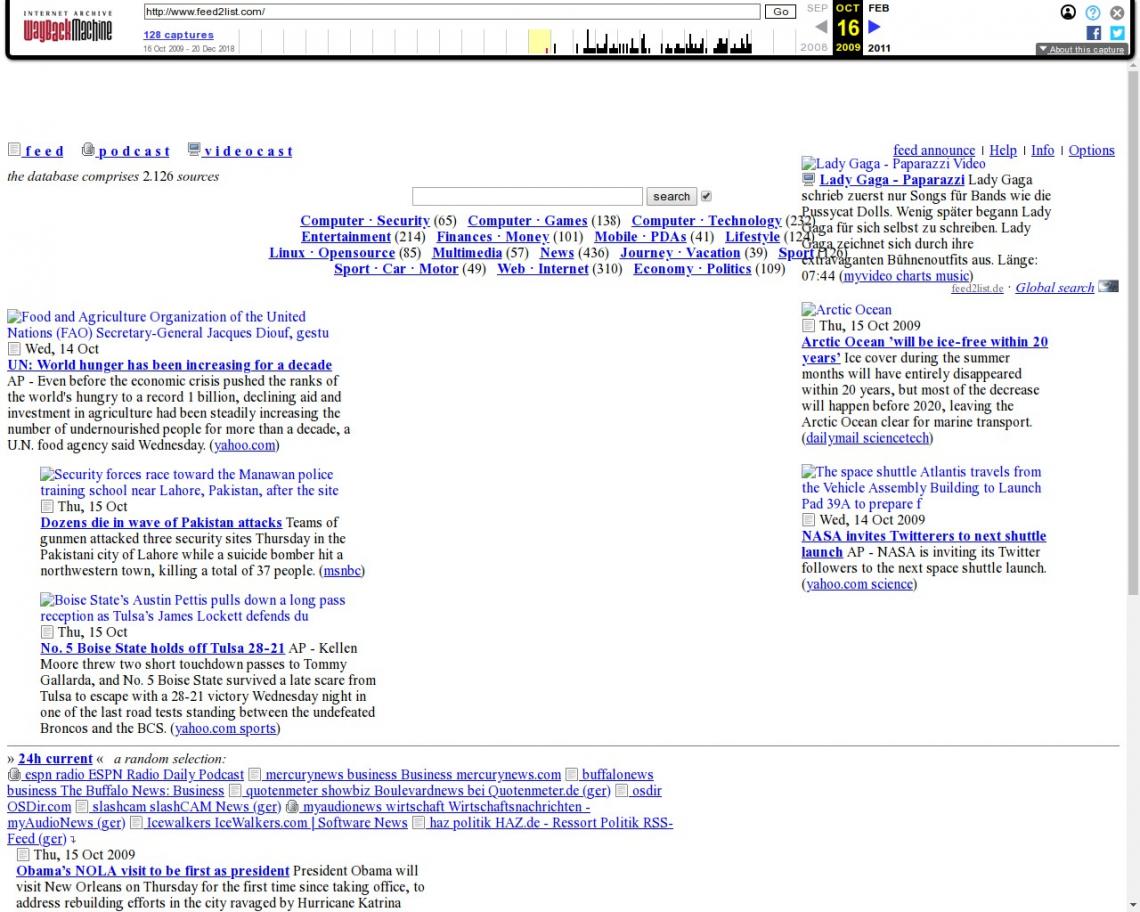1140x912 pixels.
Task: Click the Icewalkers feed icon
Action: pyautogui.click(x=136, y=823)
